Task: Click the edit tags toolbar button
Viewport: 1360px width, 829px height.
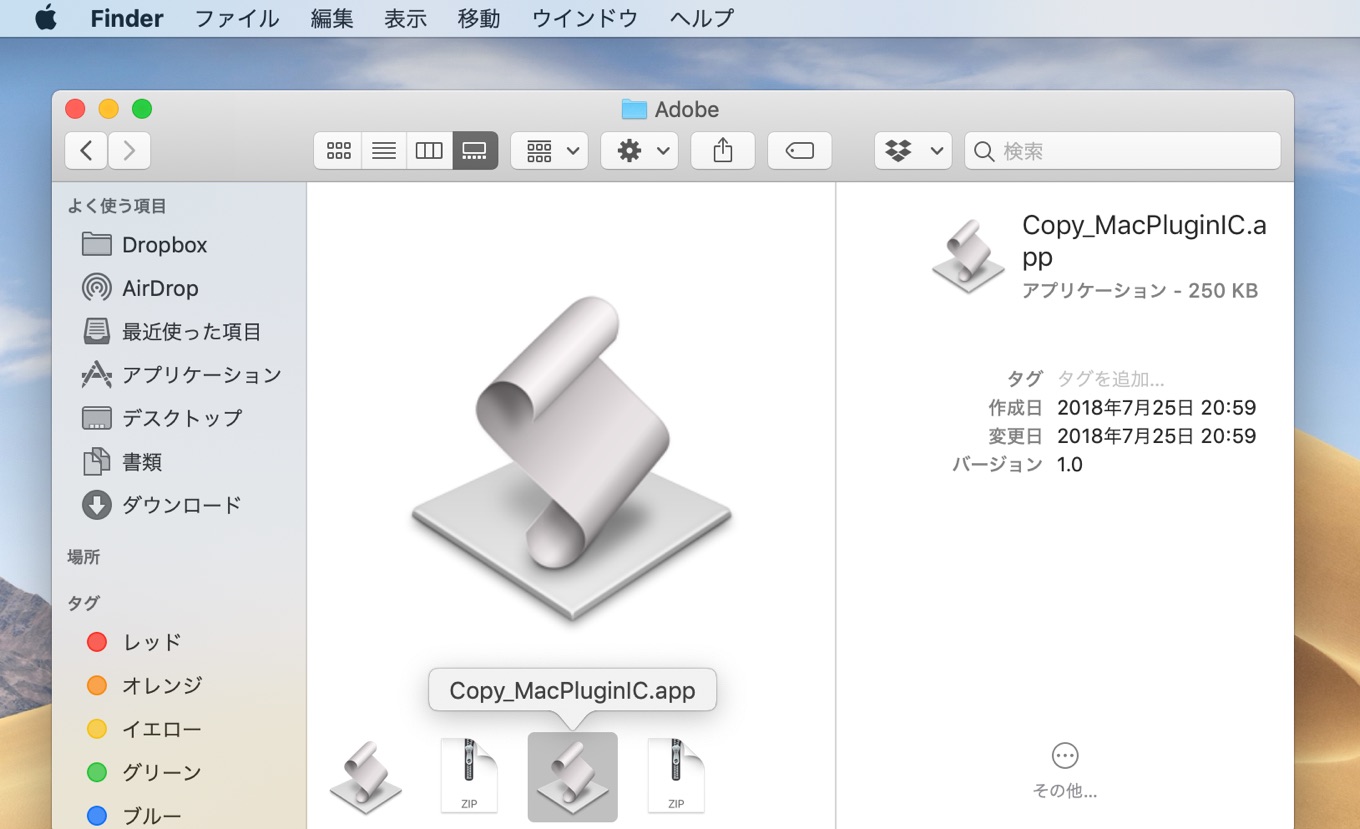Action: (x=800, y=151)
